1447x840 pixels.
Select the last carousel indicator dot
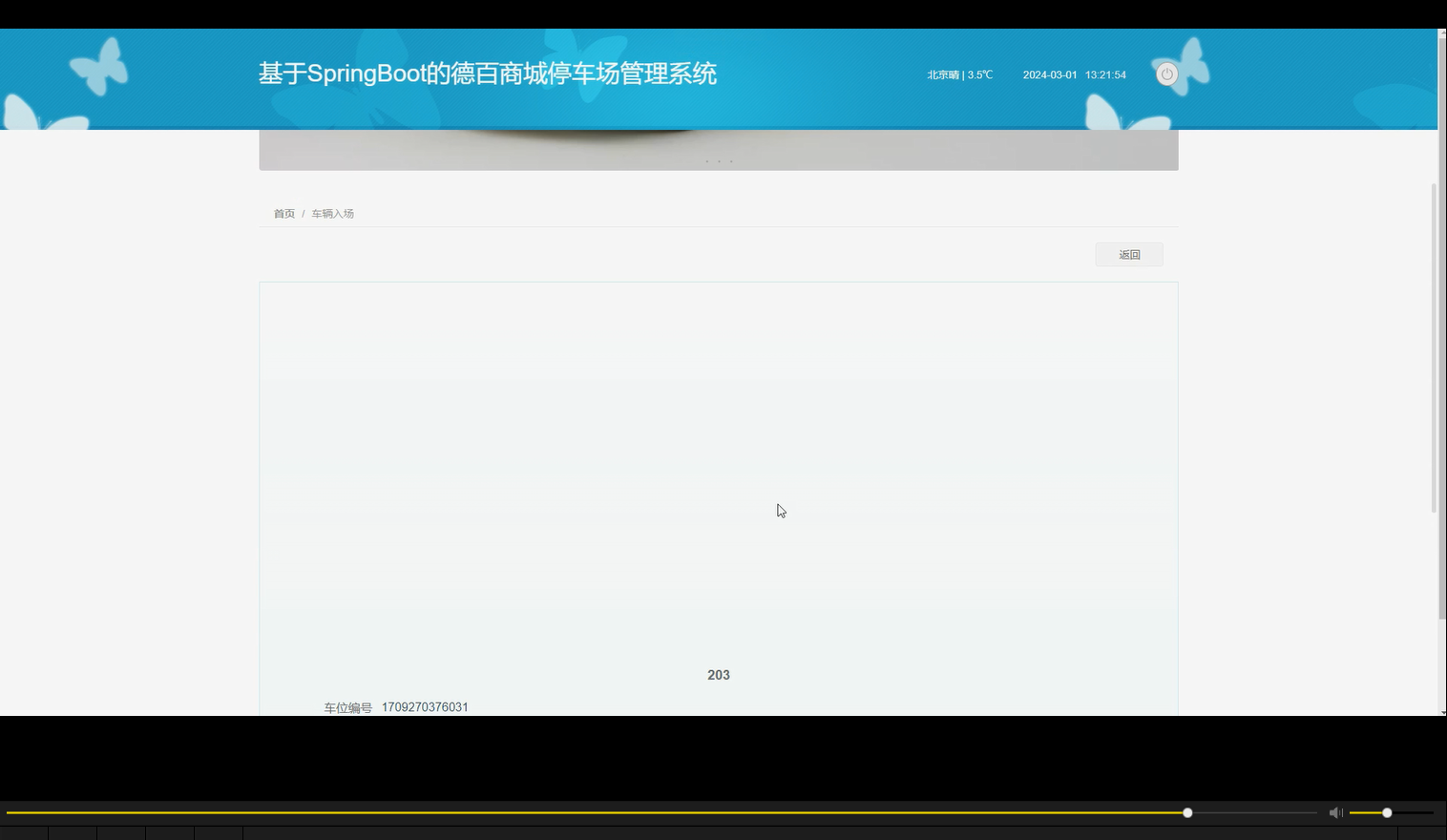(730, 161)
